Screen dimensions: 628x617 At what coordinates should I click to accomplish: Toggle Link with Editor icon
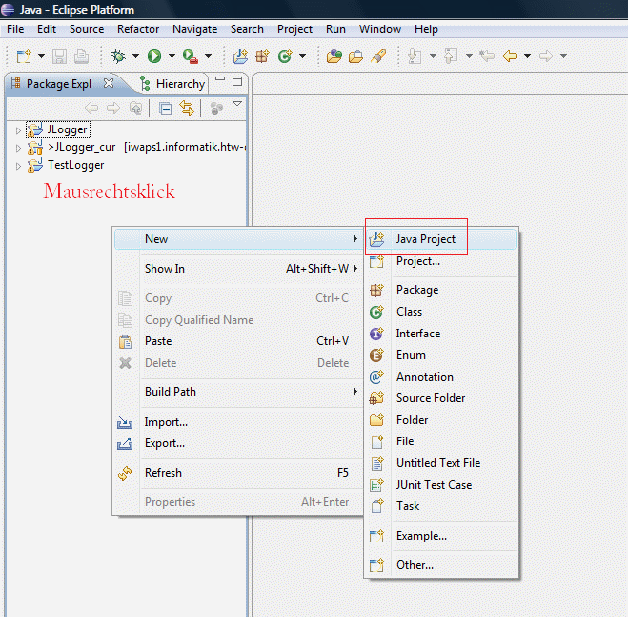click(187, 108)
